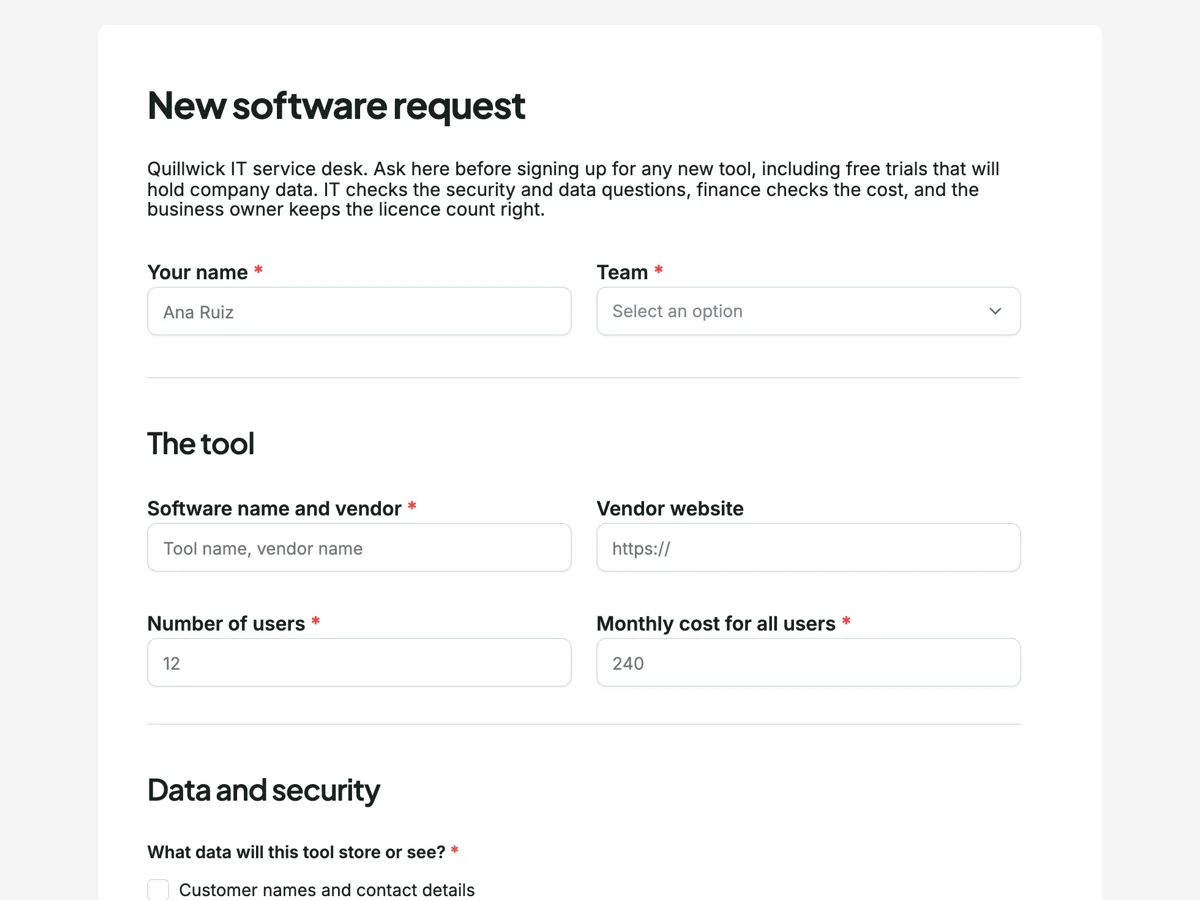Screen dimensions: 1200x900
Task: Click the Number of users field
Action: 359,663
